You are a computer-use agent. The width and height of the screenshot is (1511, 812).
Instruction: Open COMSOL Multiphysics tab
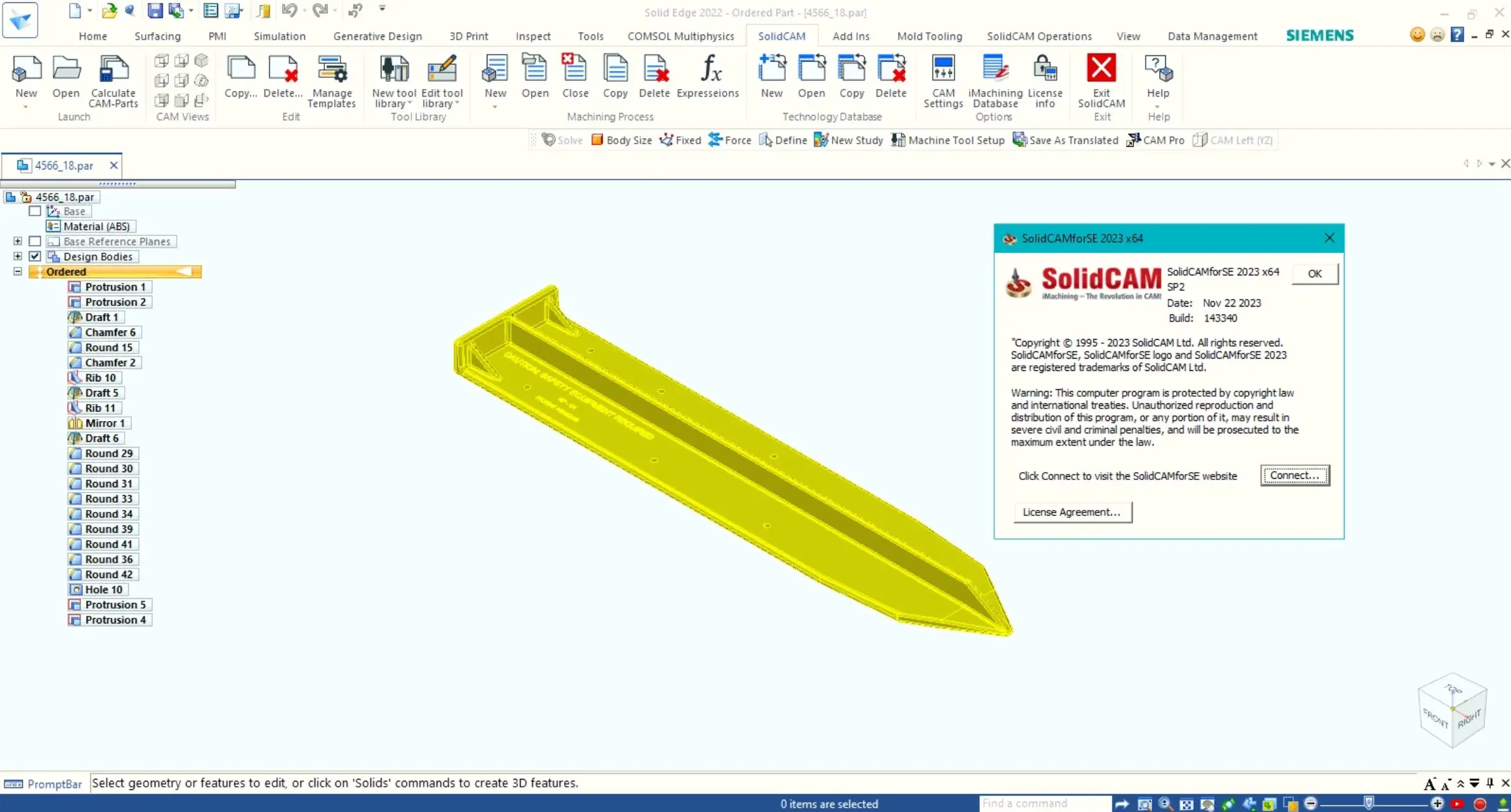click(x=680, y=36)
